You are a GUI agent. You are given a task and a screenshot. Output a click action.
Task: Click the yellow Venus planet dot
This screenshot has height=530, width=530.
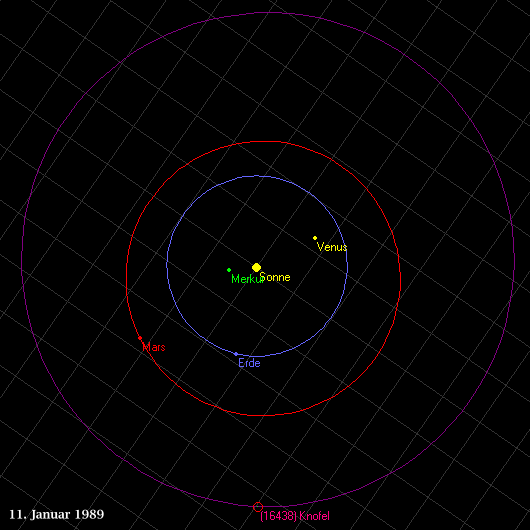click(x=315, y=238)
